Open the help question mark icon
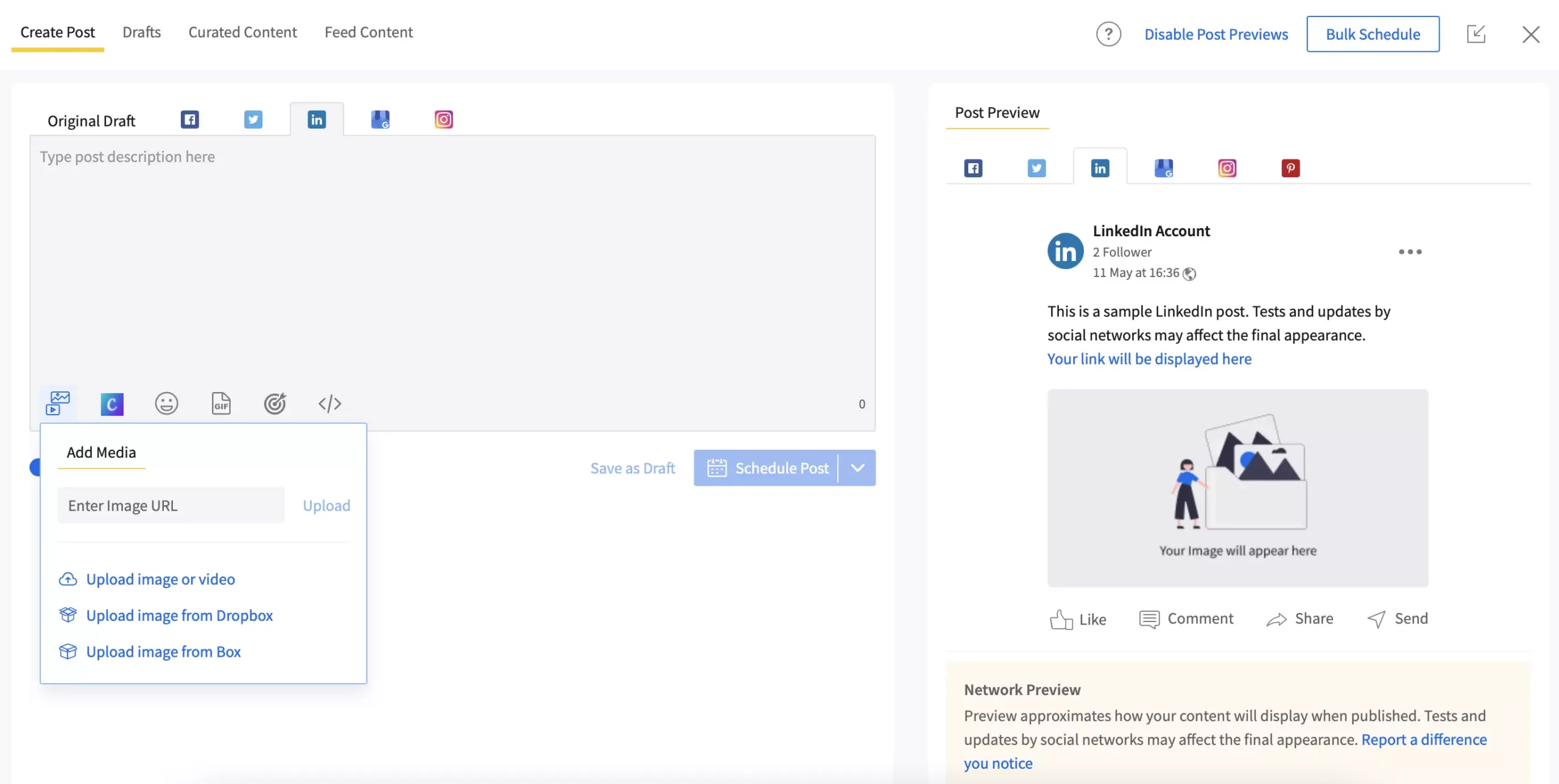The image size is (1559, 784). click(x=1108, y=34)
